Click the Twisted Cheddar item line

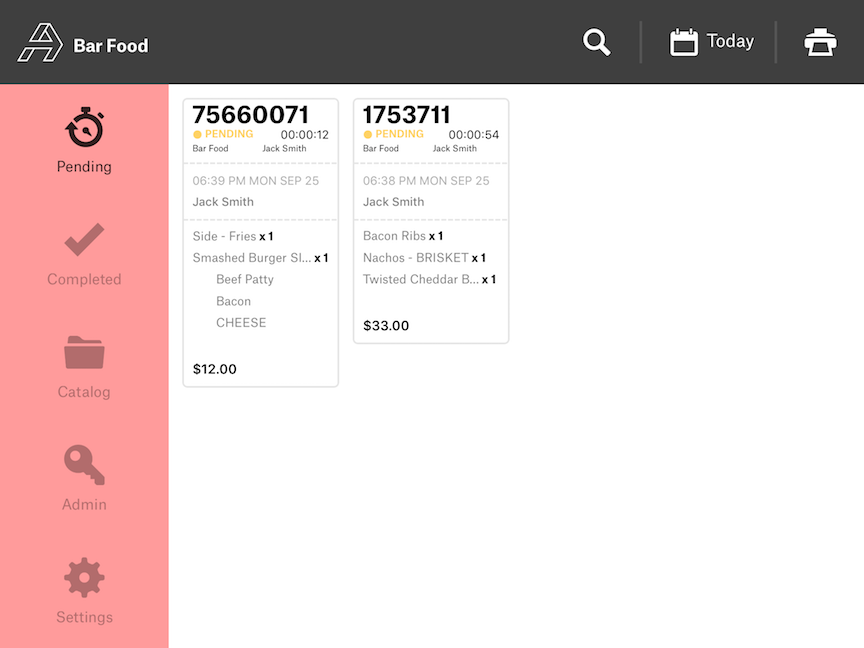(x=422, y=280)
